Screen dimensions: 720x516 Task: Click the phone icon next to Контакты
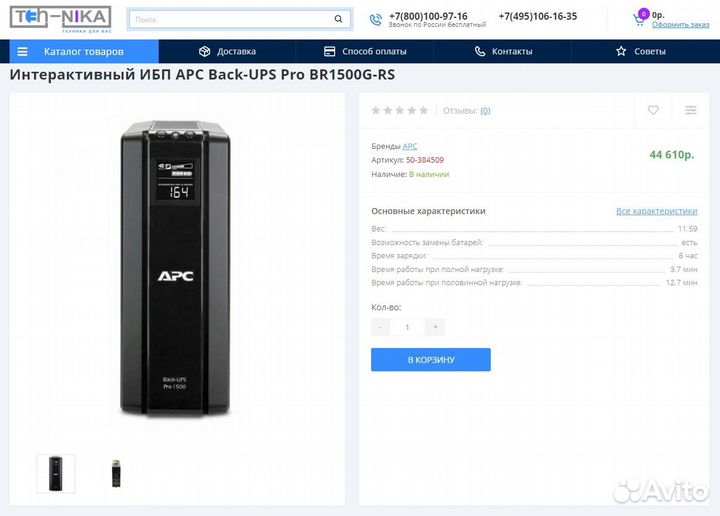click(x=480, y=51)
